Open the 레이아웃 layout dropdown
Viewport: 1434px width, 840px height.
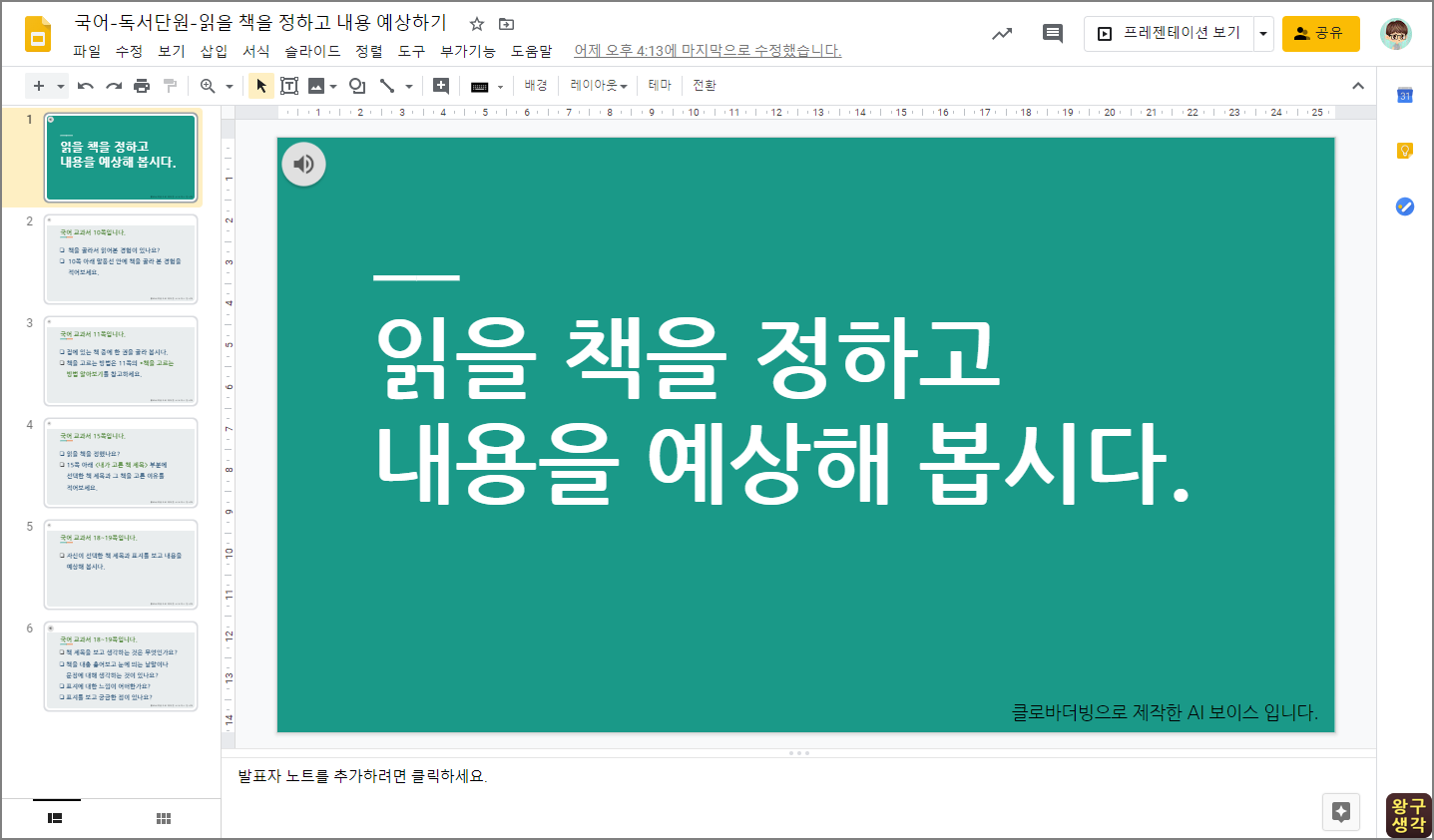pyautogui.click(x=599, y=86)
